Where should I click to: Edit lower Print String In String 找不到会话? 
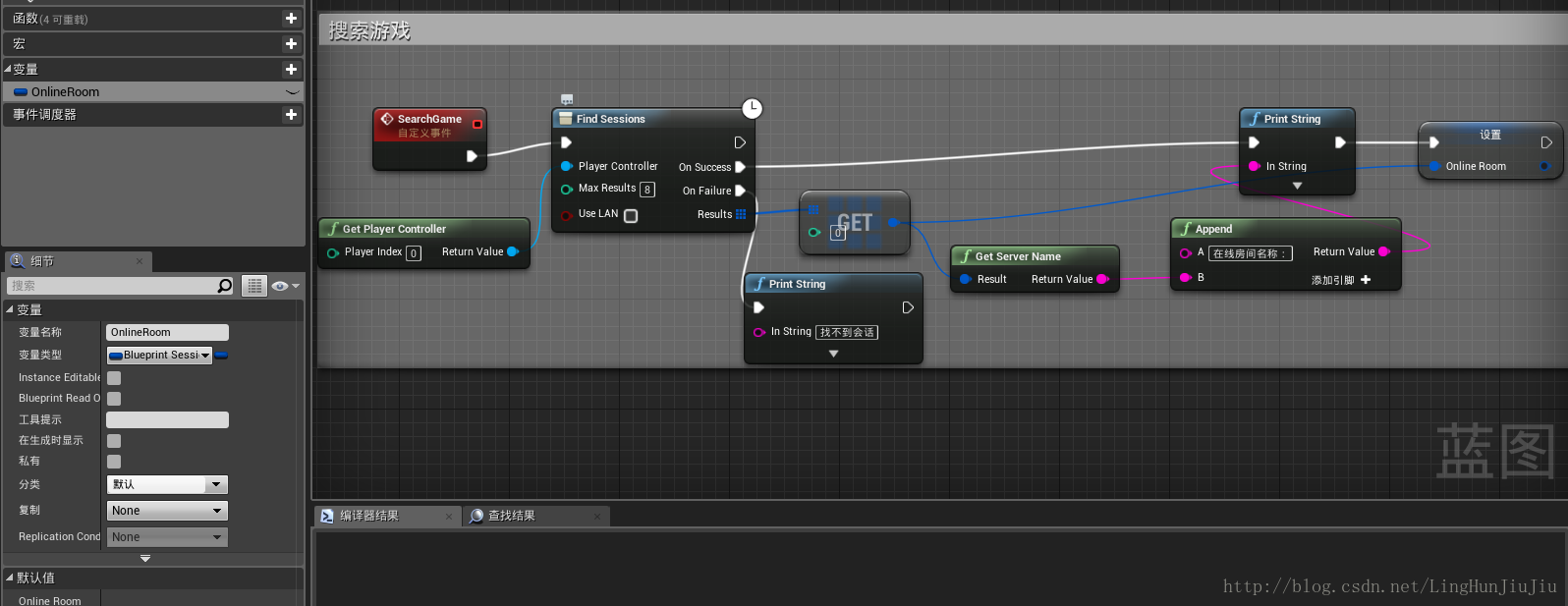click(847, 333)
